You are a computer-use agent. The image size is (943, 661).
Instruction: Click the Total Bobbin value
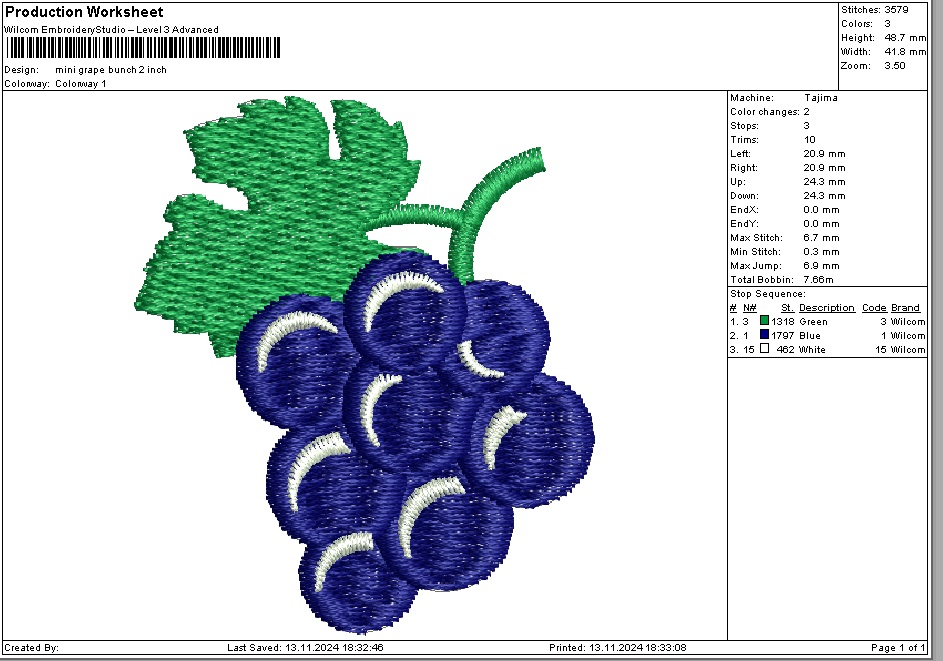click(x=820, y=280)
